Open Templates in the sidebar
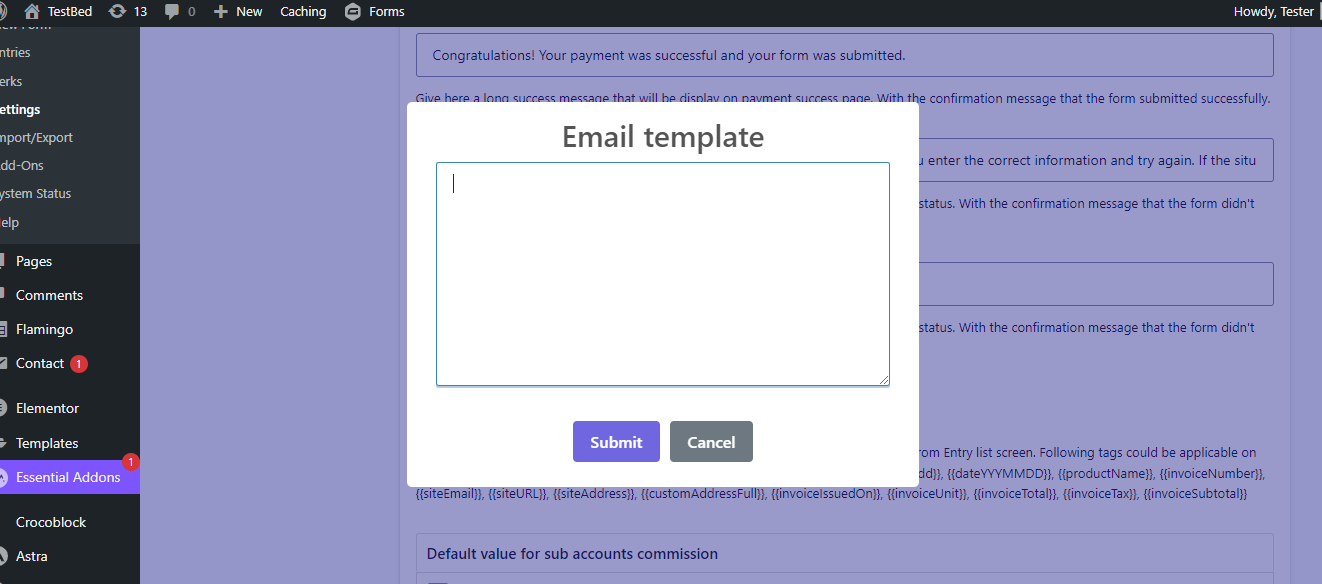This screenshot has height=584, width=1322. [x=47, y=443]
